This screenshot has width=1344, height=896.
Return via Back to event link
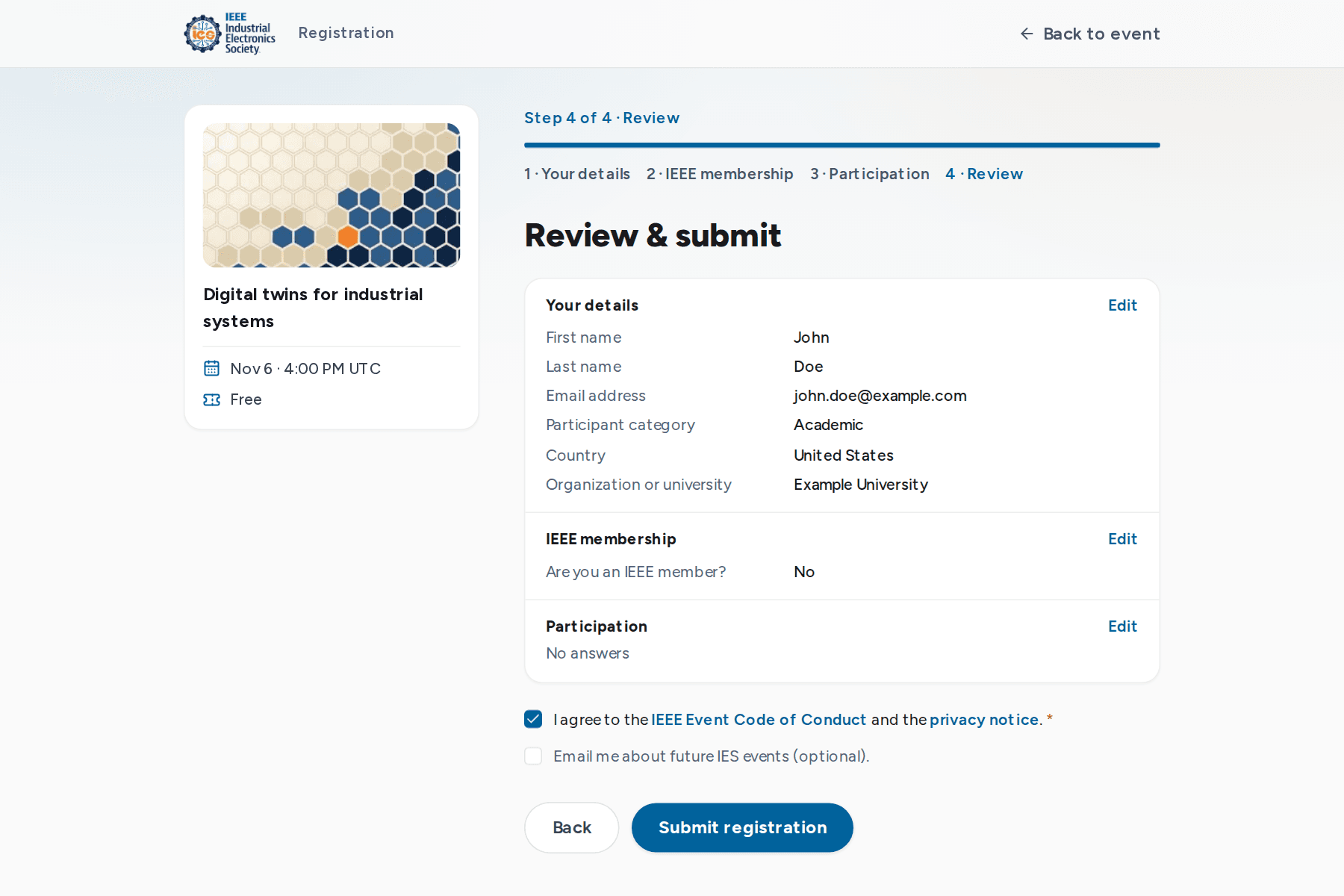click(1090, 34)
